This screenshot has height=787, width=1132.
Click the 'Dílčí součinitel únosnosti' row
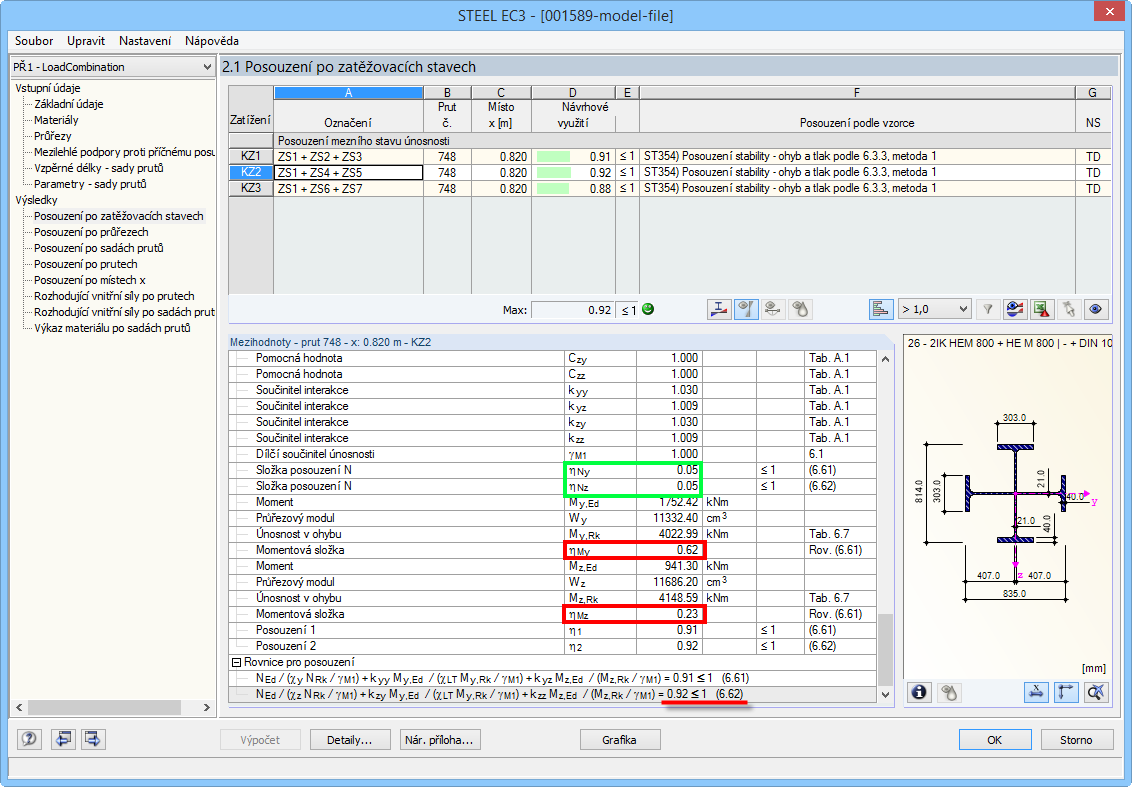click(552, 454)
